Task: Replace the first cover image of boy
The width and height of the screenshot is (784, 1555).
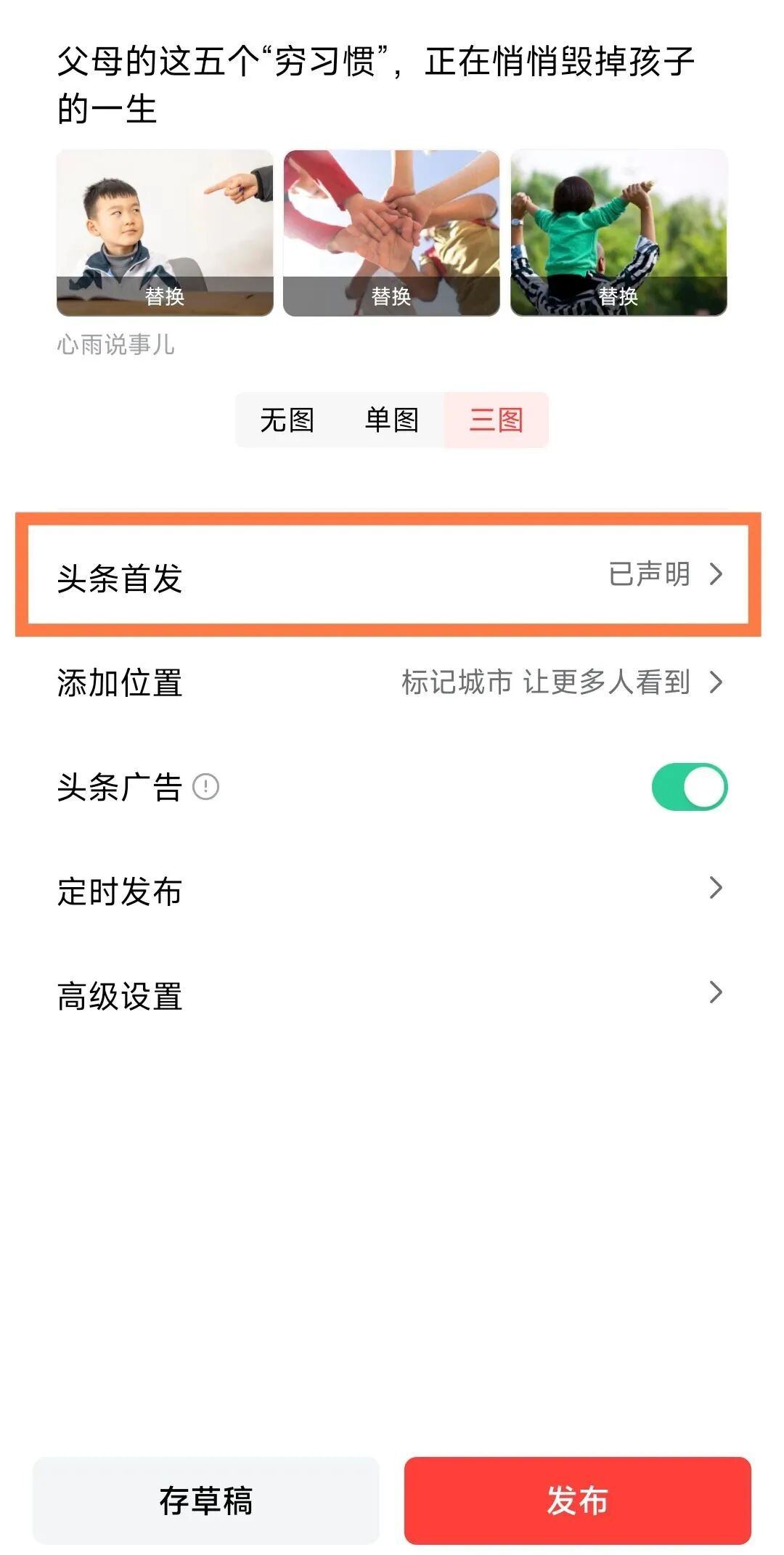Action: pos(165,296)
